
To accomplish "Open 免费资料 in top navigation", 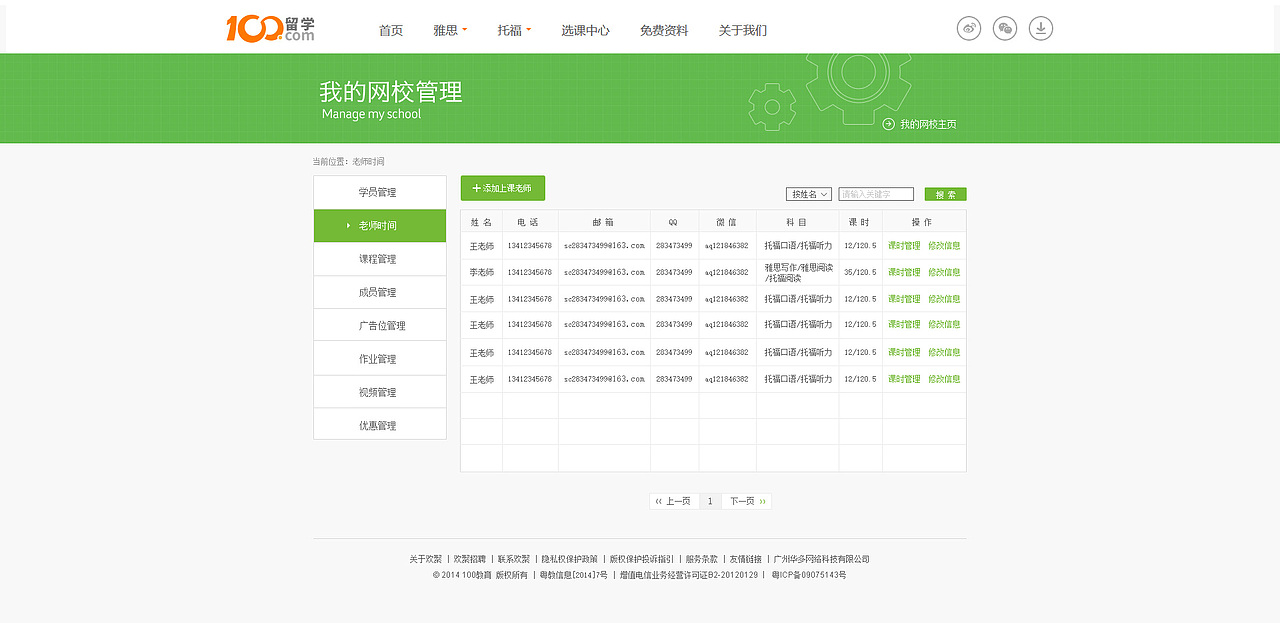I will [x=664, y=30].
